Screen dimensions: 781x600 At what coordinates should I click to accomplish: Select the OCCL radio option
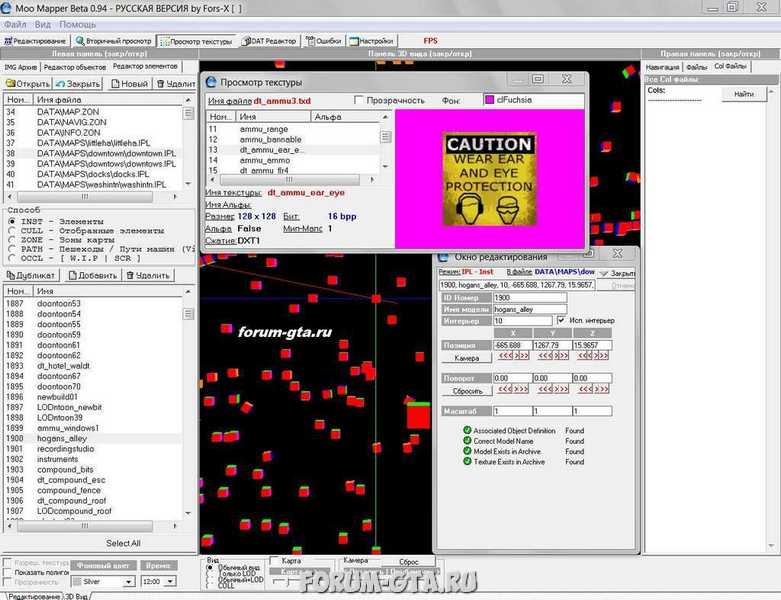[x=12, y=258]
